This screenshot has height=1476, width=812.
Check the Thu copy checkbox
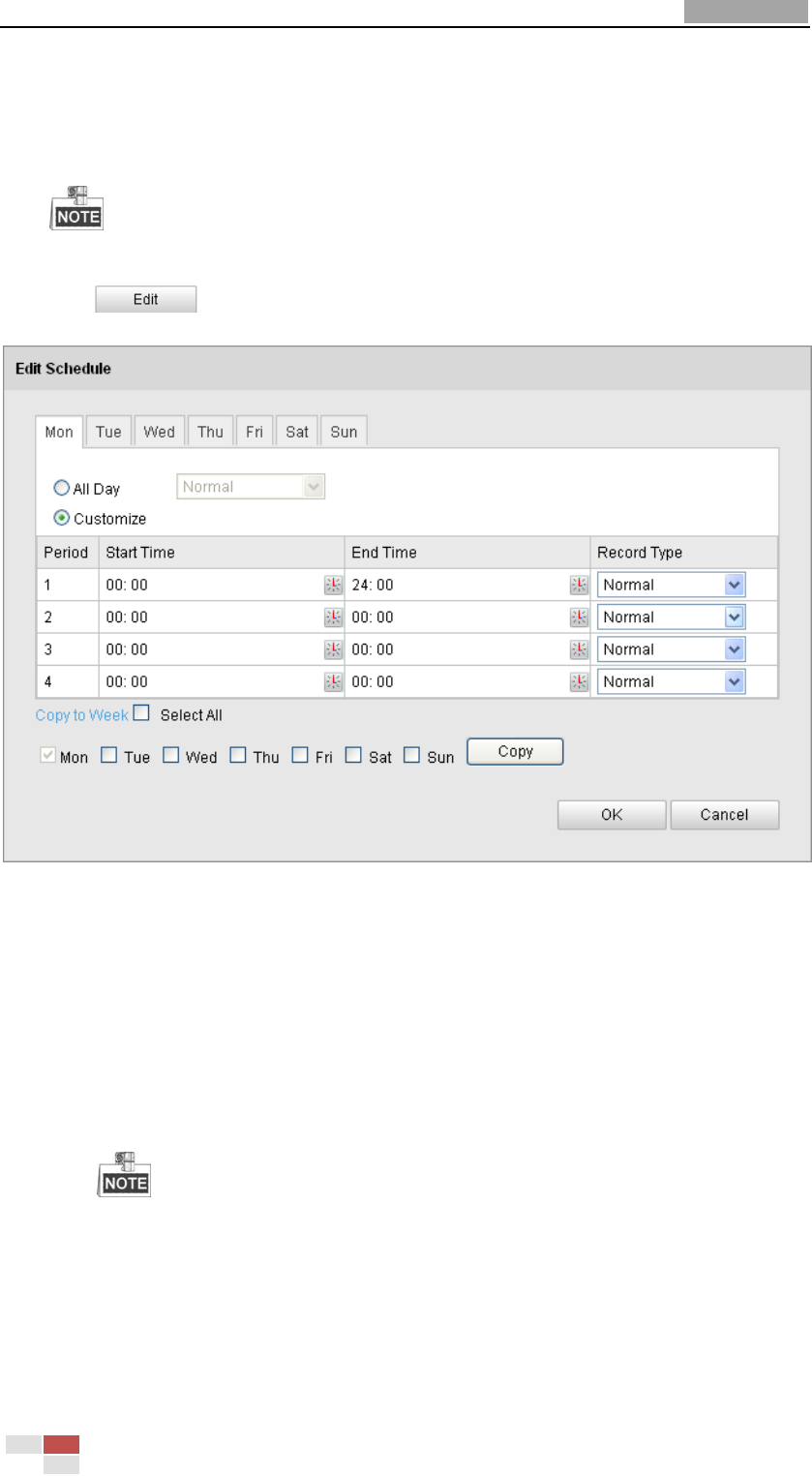(238, 756)
